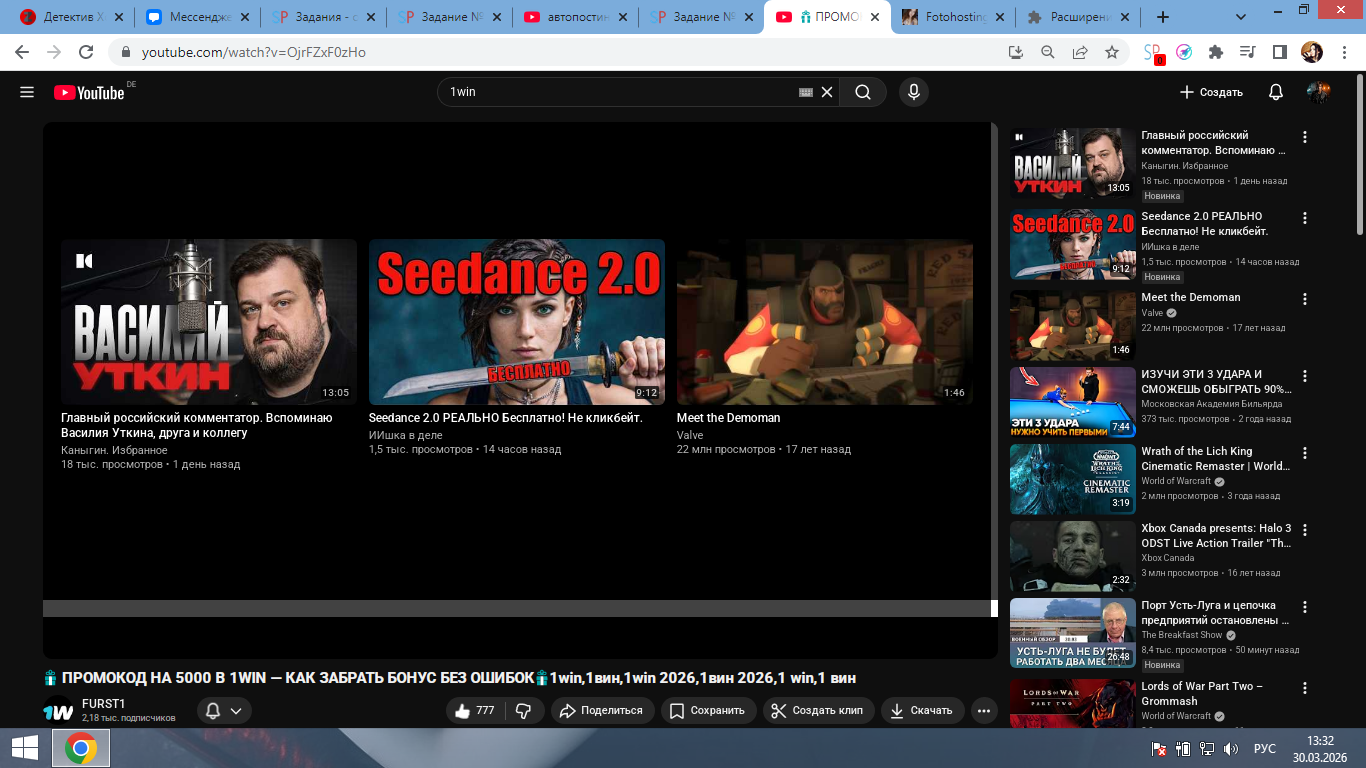
Task: Open the YouTube guide hamburger menu
Action: (27, 92)
